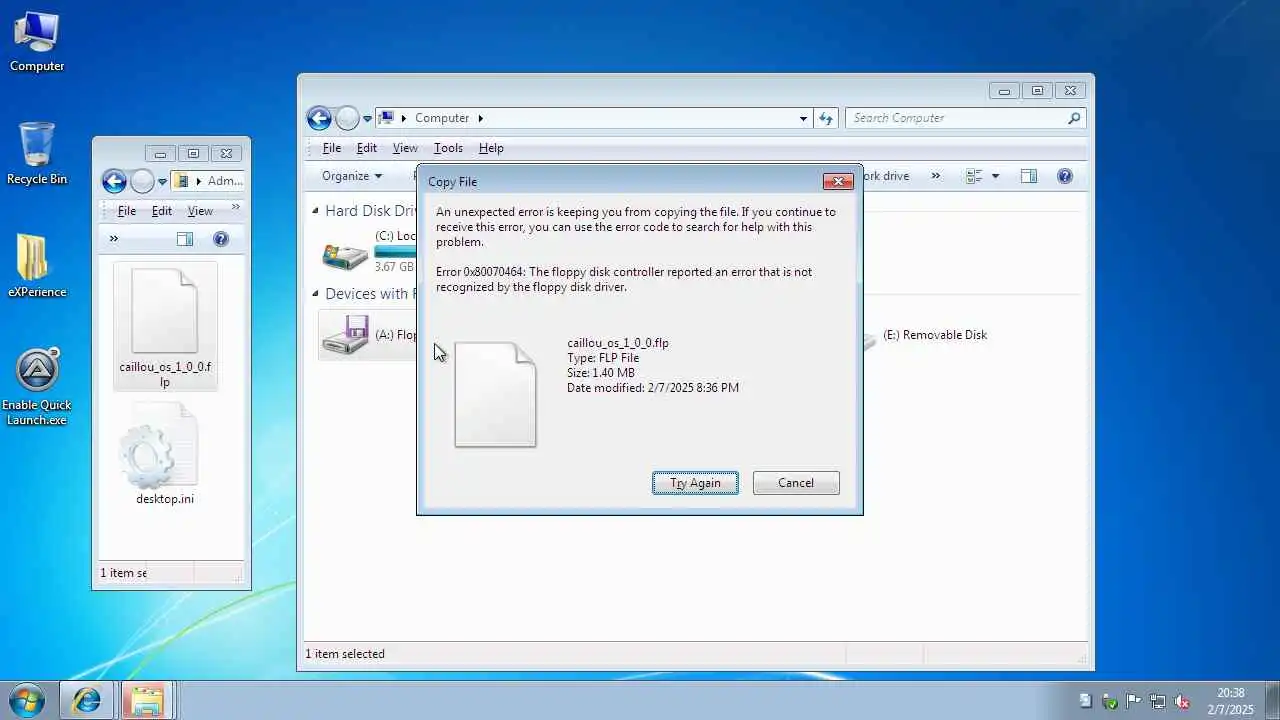
Task: Select Enable Quick Launch.exe desktop icon
Action: pos(37,387)
